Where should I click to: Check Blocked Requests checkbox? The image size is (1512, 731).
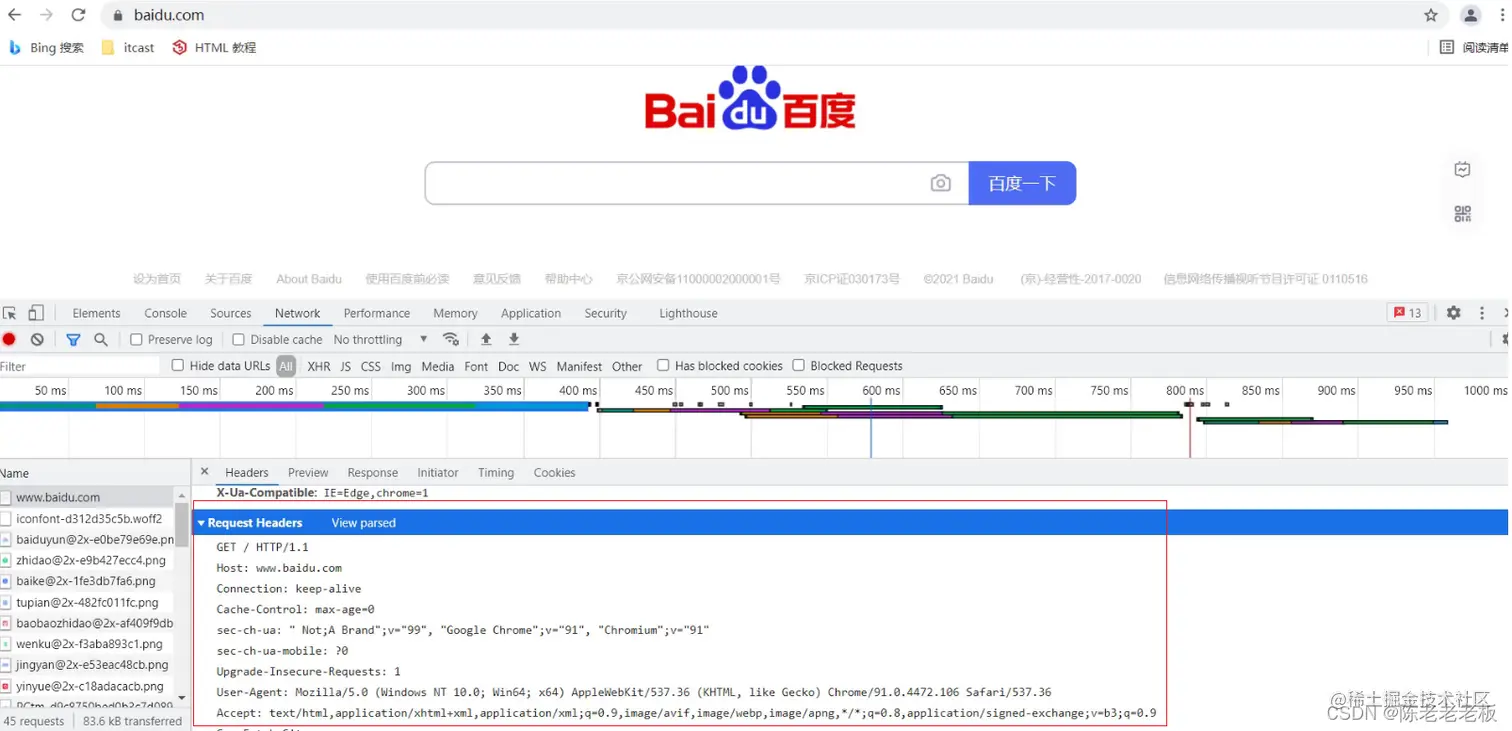(799, 366)
